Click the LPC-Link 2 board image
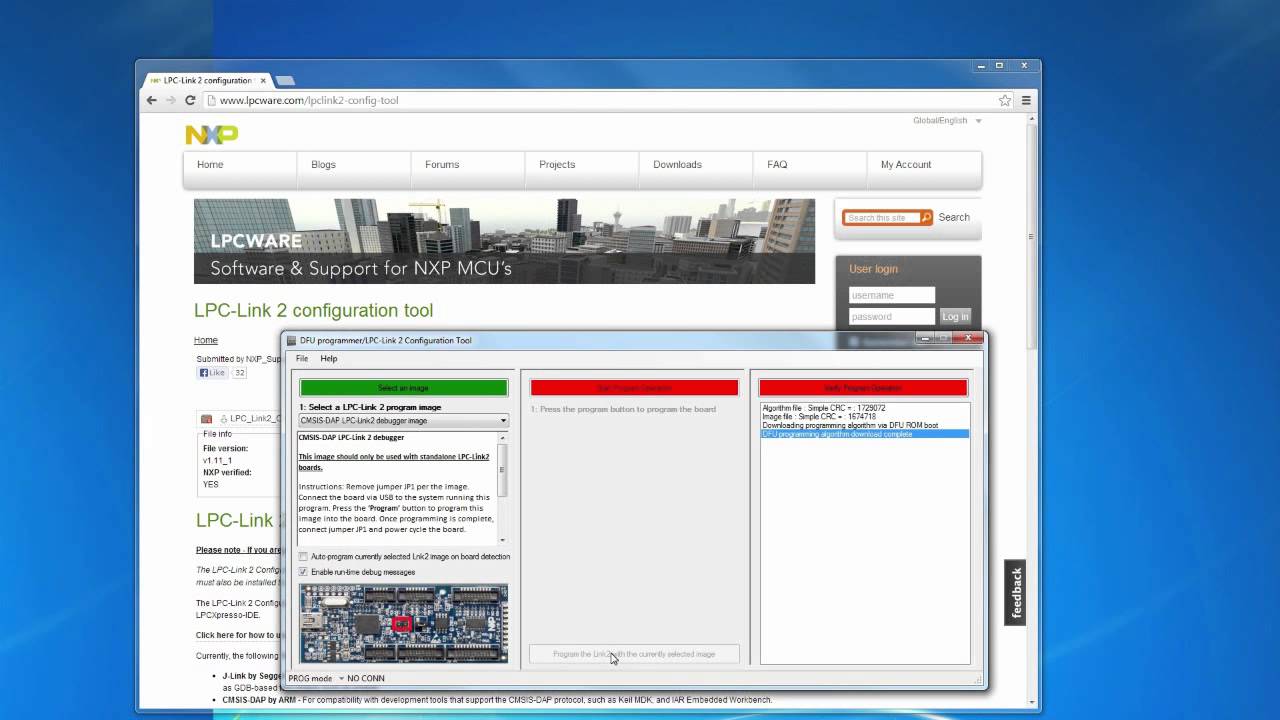 click(x=404, y=623)
